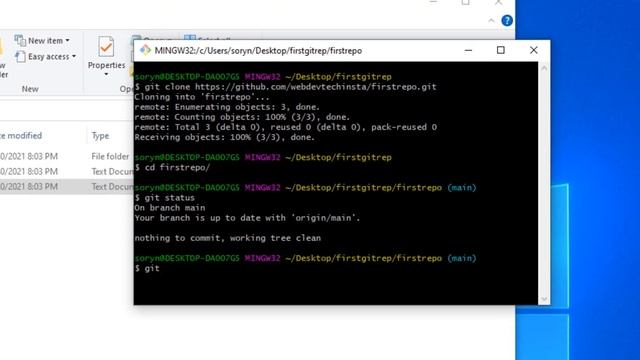This screenshot has height=360, width=640.
Task: Open File Explorer Help question mark icon
Action: [507, 20]
